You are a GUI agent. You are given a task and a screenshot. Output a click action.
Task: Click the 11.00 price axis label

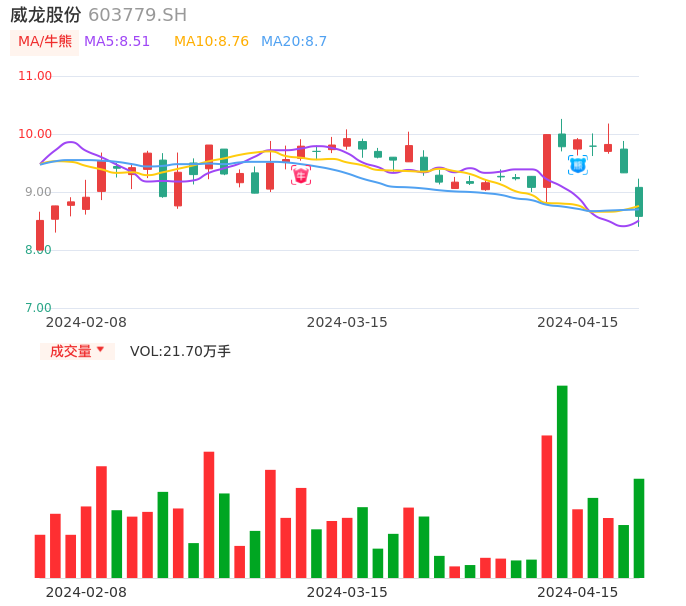[x=35, y=76]
